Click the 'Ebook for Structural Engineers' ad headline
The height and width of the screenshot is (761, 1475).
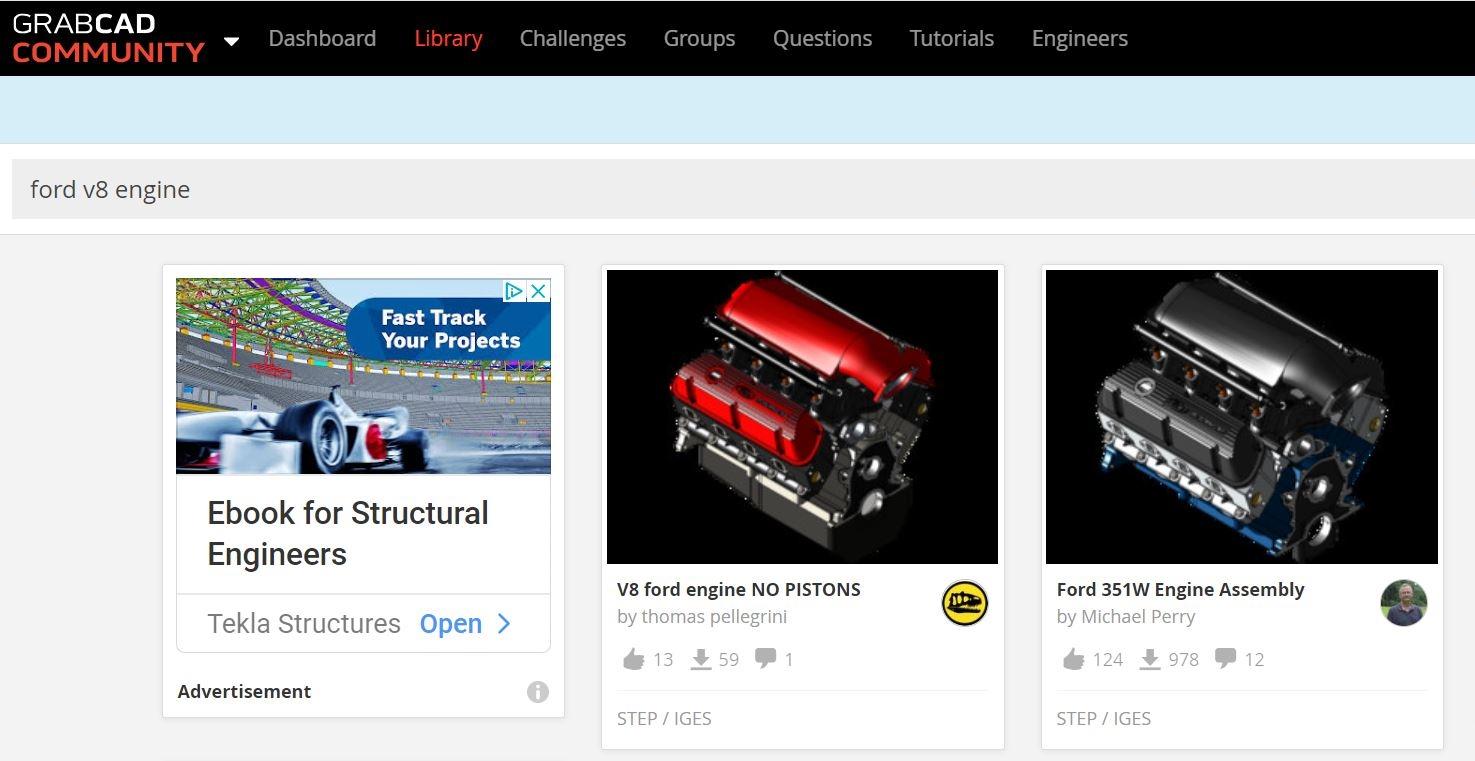tap(347, 533)
